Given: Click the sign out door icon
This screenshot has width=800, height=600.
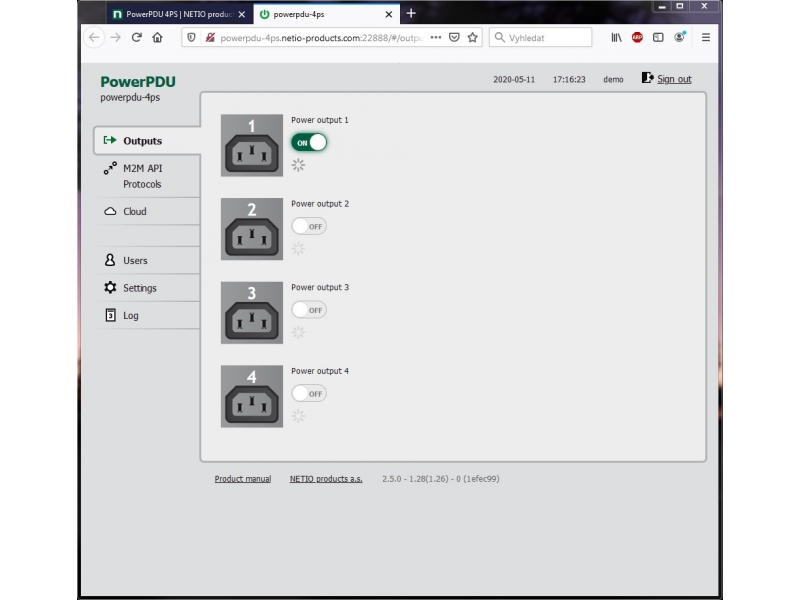Looking at the screenshot, I should pos(647,78).
